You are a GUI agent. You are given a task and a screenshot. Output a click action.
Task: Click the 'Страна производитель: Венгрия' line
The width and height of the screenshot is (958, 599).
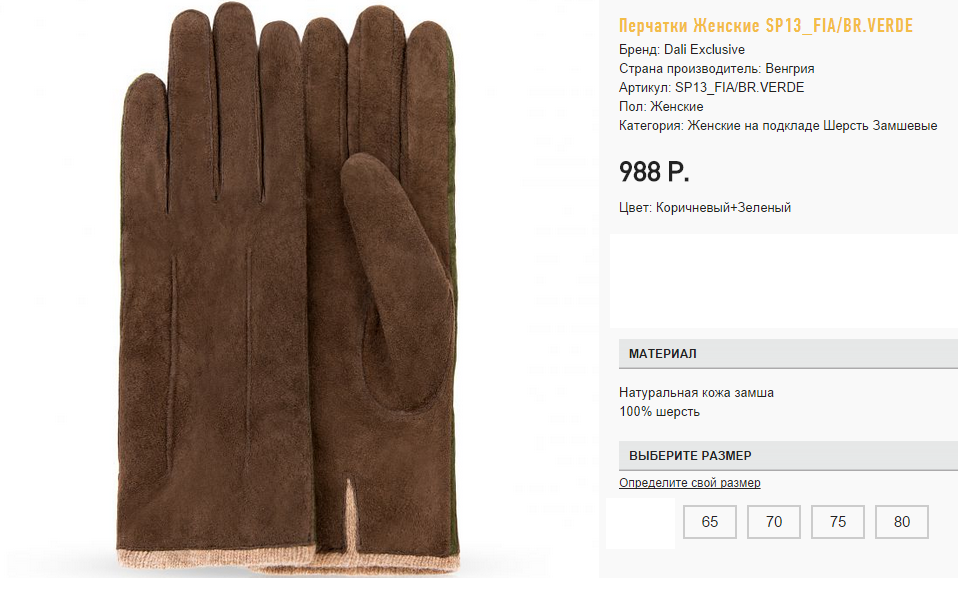click(x=717, y=68)
